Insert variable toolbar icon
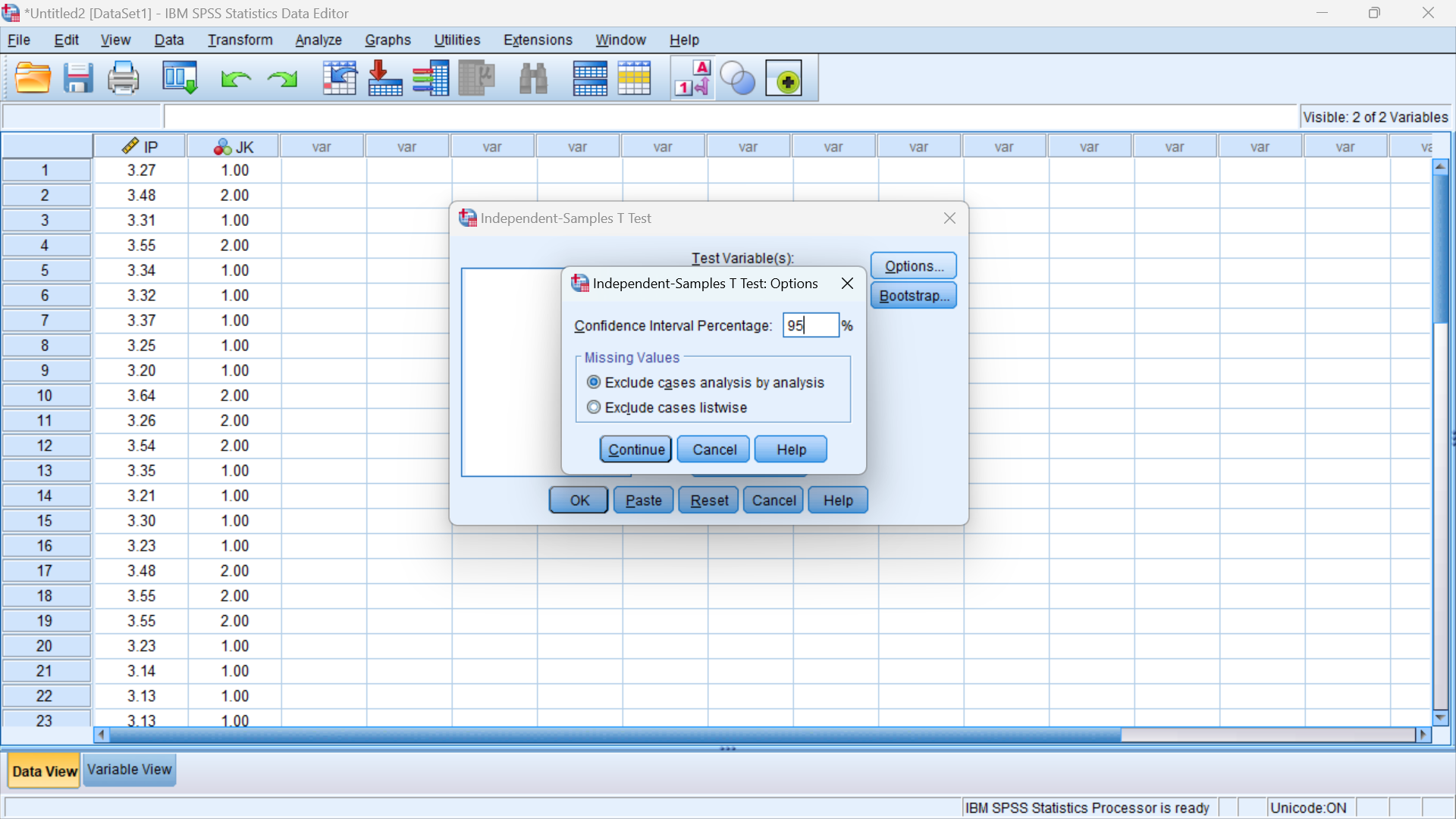 (x=634, y=79)
